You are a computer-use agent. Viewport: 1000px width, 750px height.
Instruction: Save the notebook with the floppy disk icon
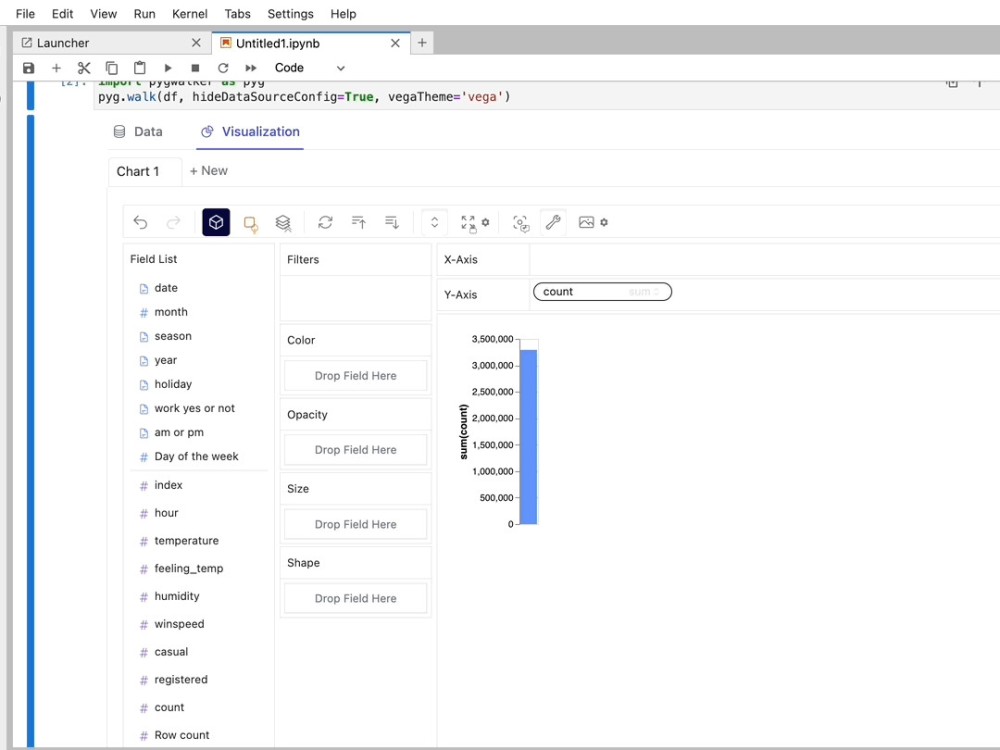(28, 68)
